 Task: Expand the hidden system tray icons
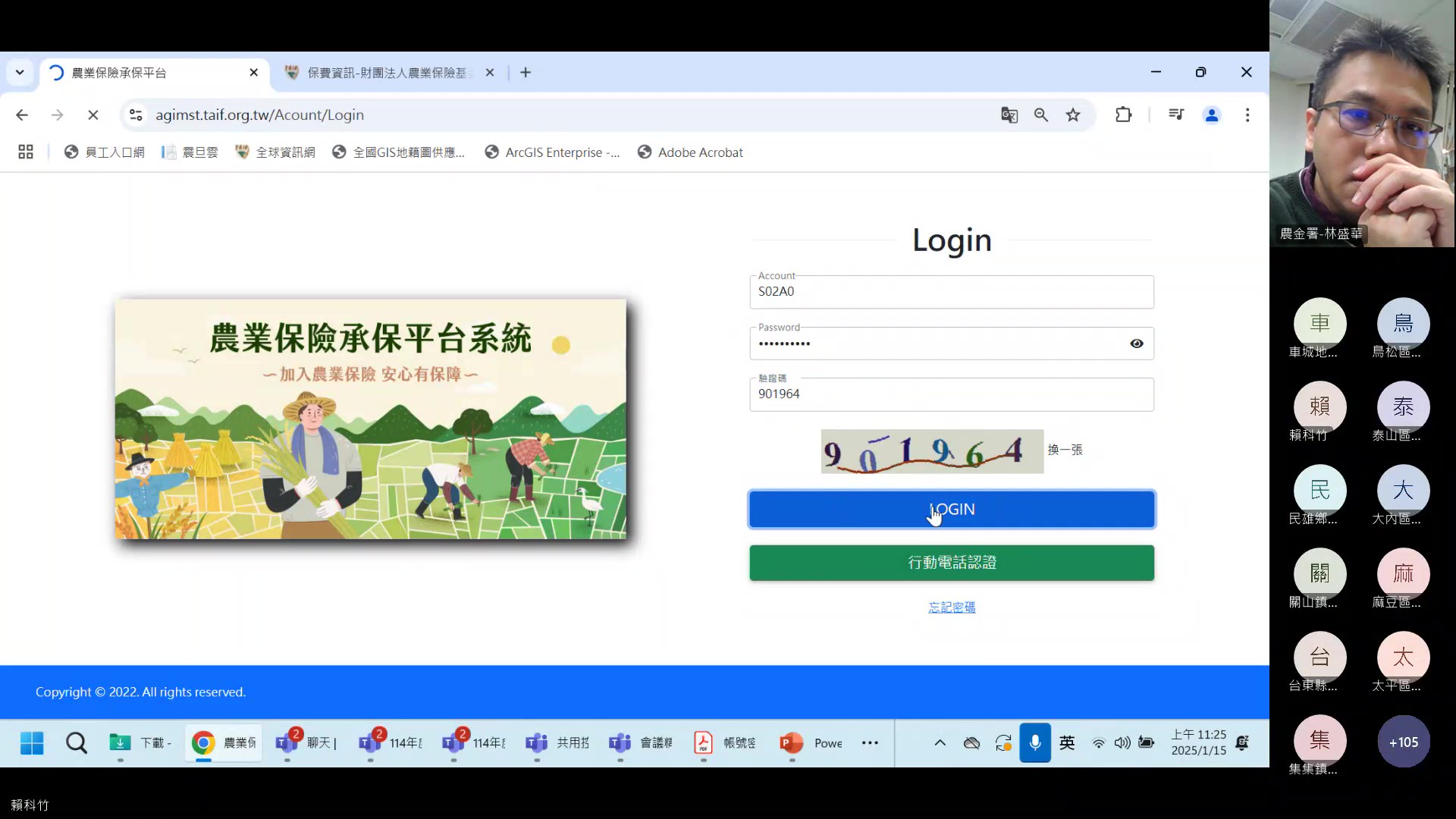[940, 743]
